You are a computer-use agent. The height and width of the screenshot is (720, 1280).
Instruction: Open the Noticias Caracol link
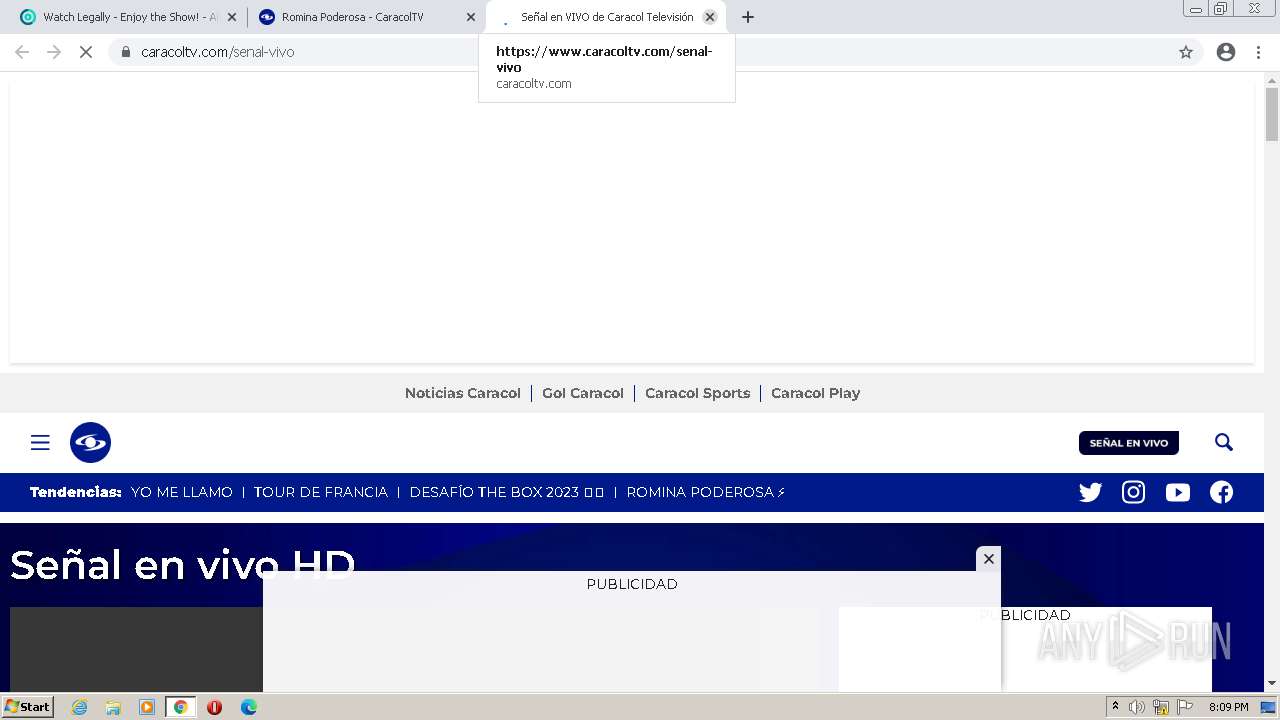(463, 393)
